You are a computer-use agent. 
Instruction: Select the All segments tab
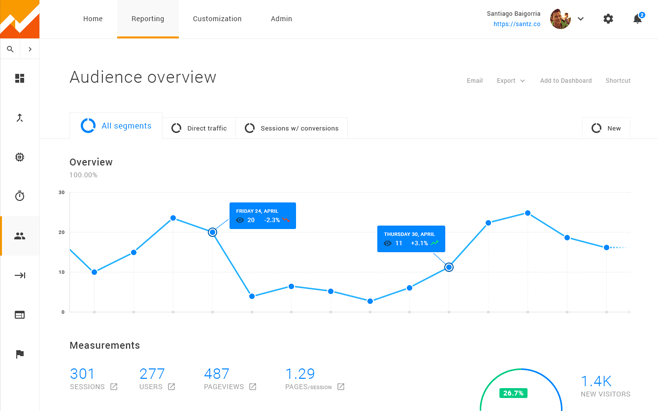tap(116, 126)
